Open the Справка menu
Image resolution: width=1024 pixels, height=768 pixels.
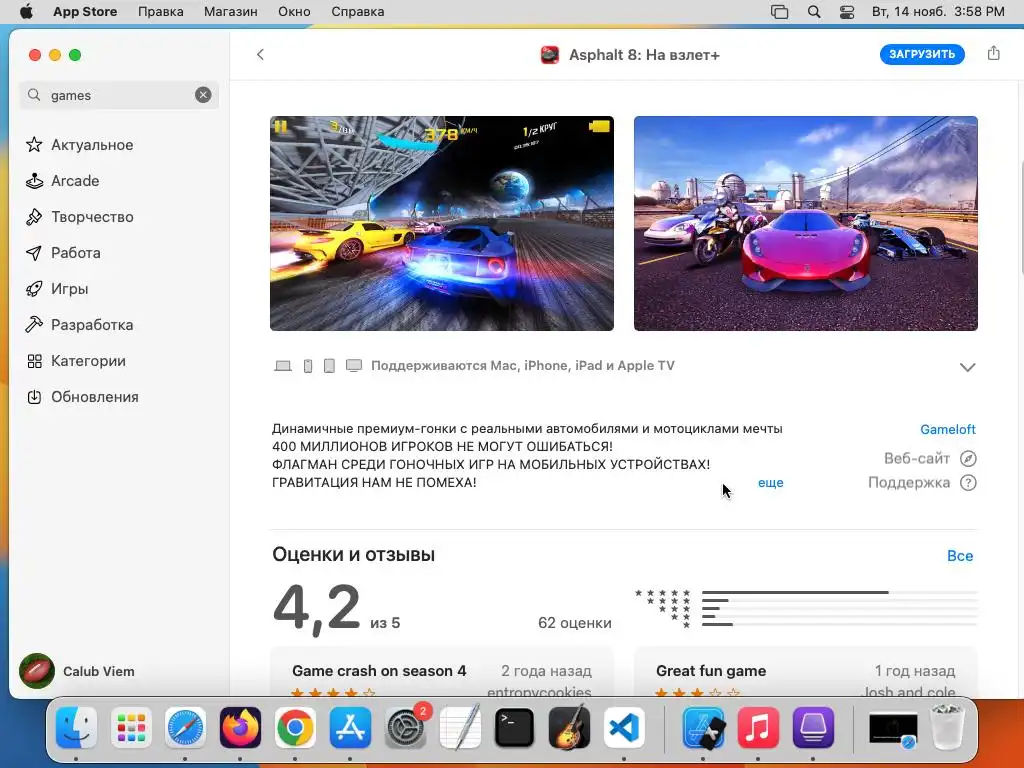tap(357, 12)
